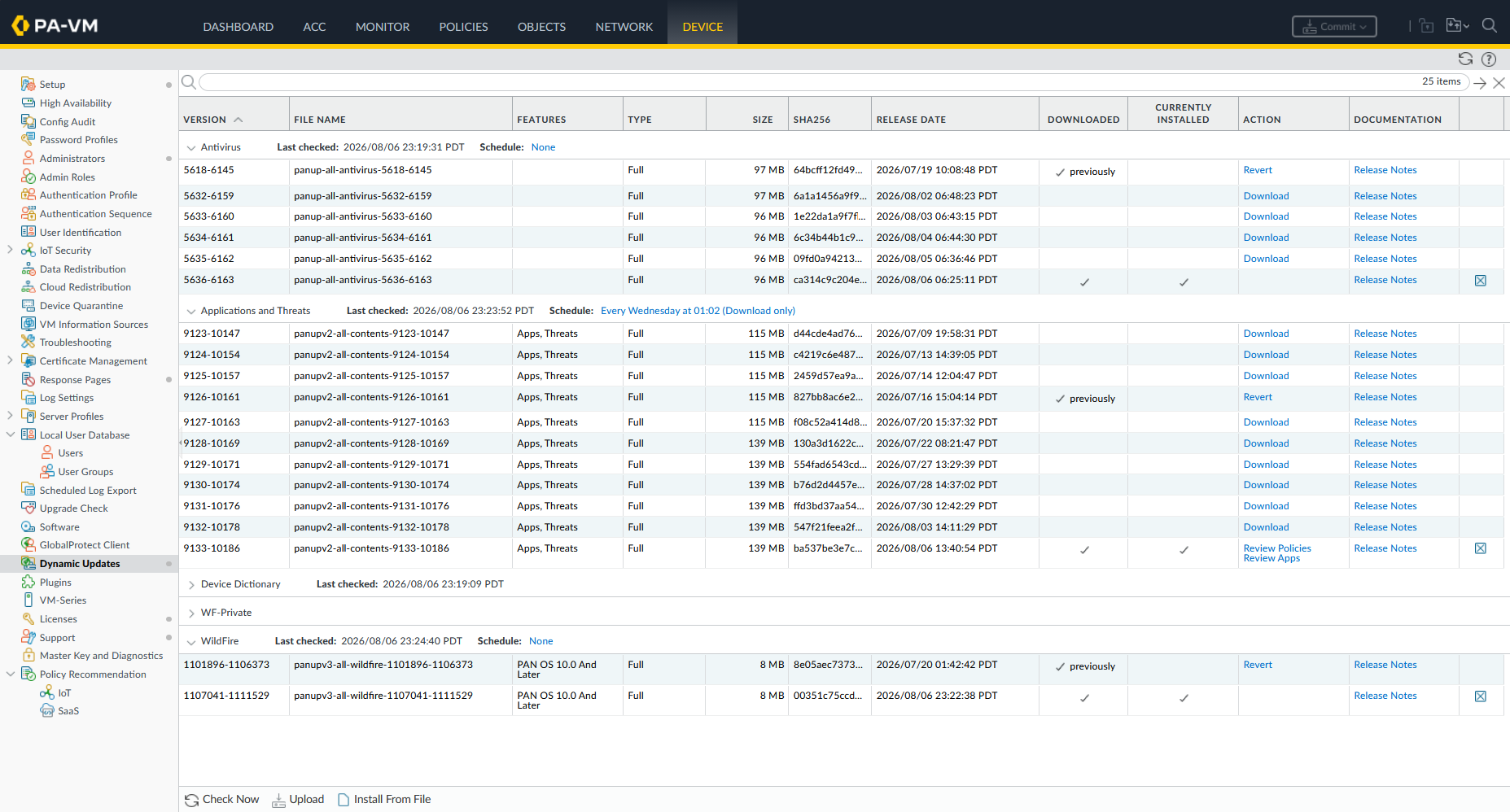The height and width of the screenshot is (812, 1510).
Task: Click Check Now button
Action: (221, 800)
